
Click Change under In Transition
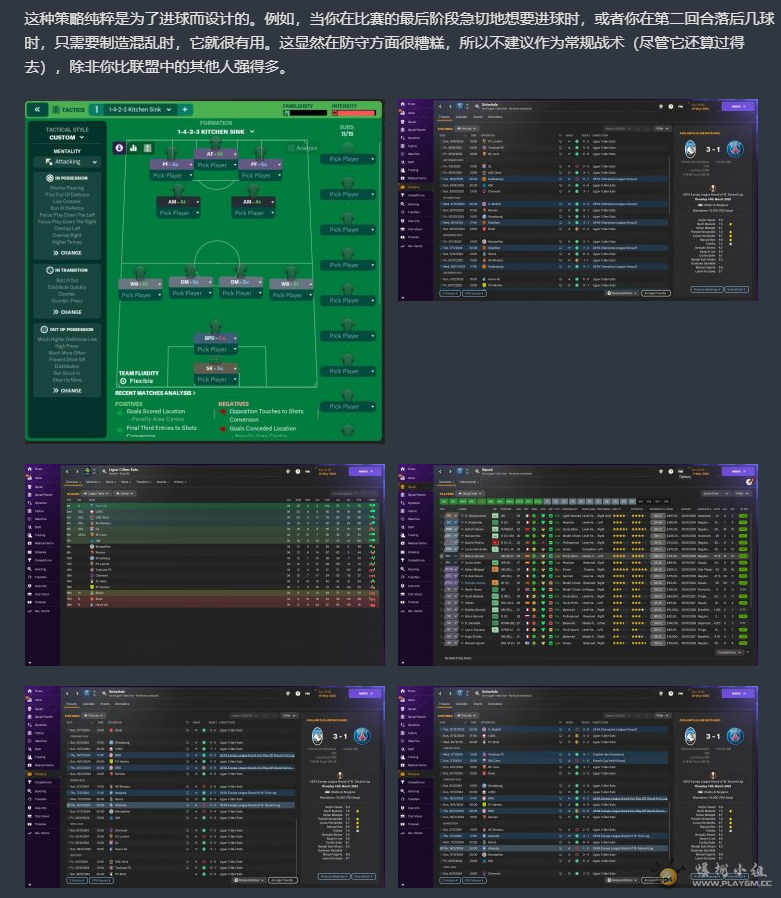[67, 312]
